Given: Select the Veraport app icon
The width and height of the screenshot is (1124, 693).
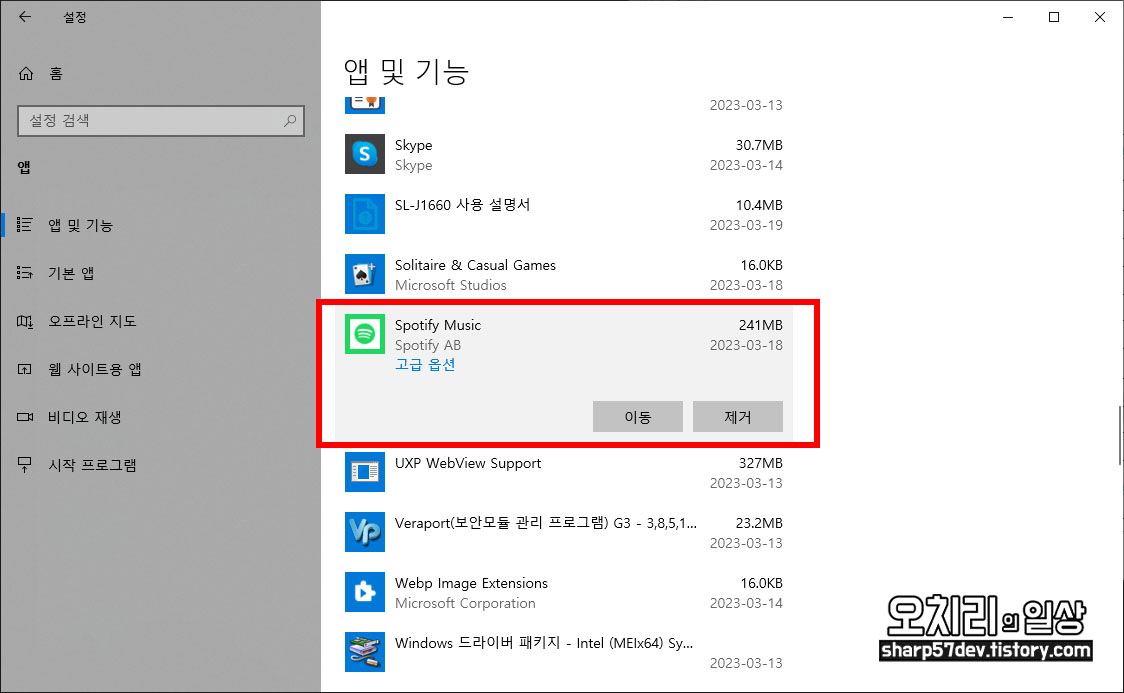Looking at the screenshot, I should pos(365,532).
